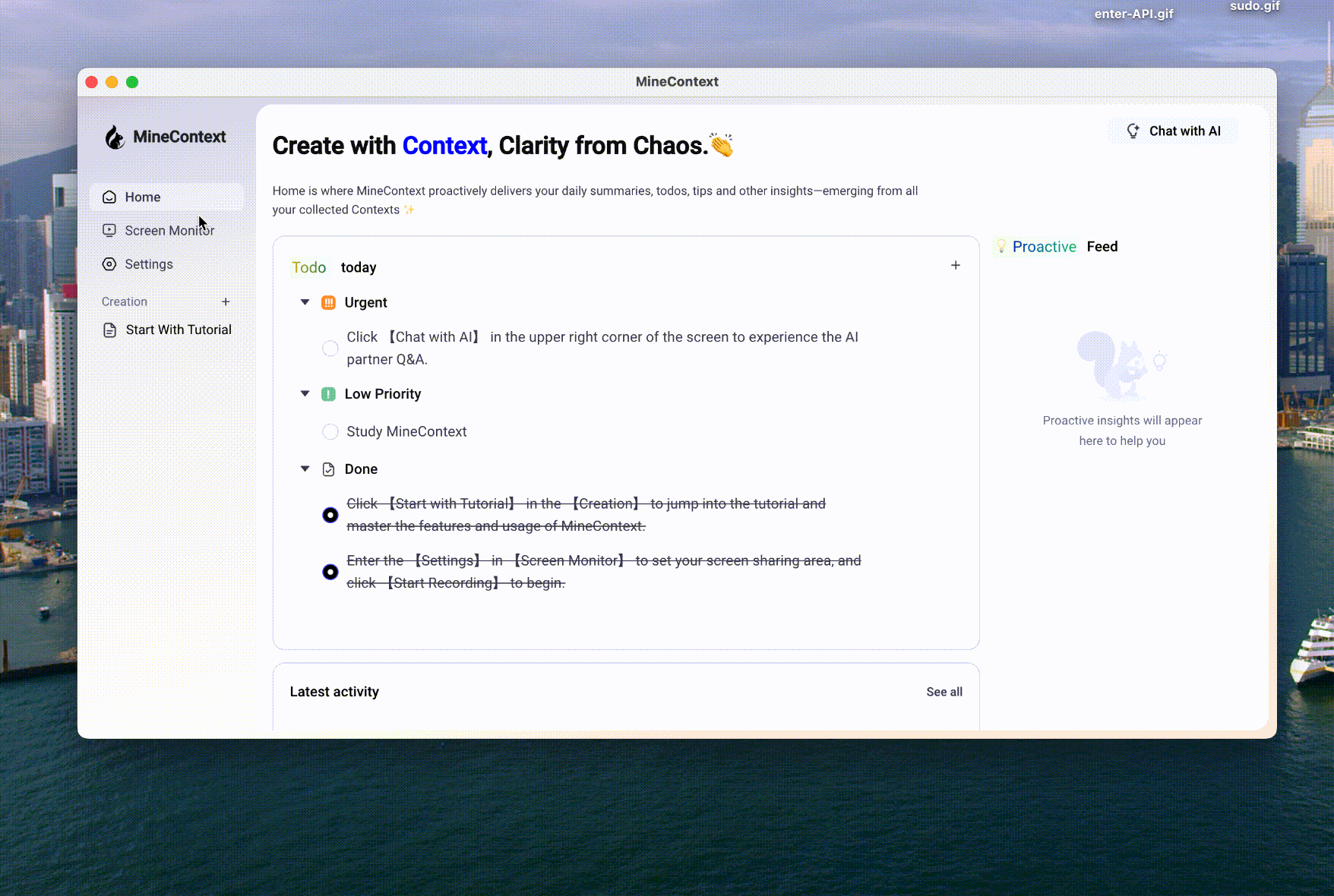Collapse the Done section
The width and height of the screenshot is (1334, 896).
[305, 469]
